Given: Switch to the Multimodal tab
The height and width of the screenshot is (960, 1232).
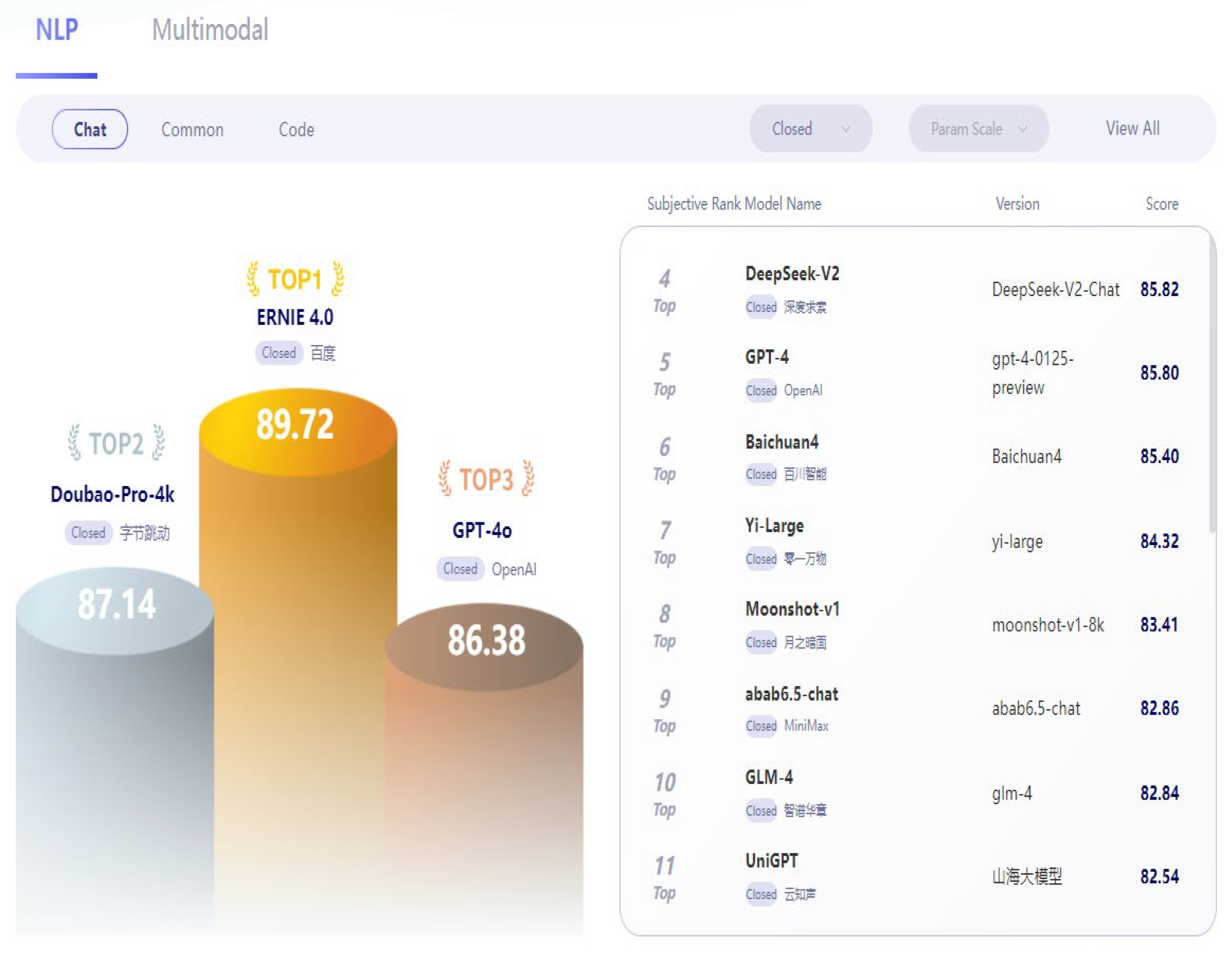Looking at the screenshot, I should point(210,29).
